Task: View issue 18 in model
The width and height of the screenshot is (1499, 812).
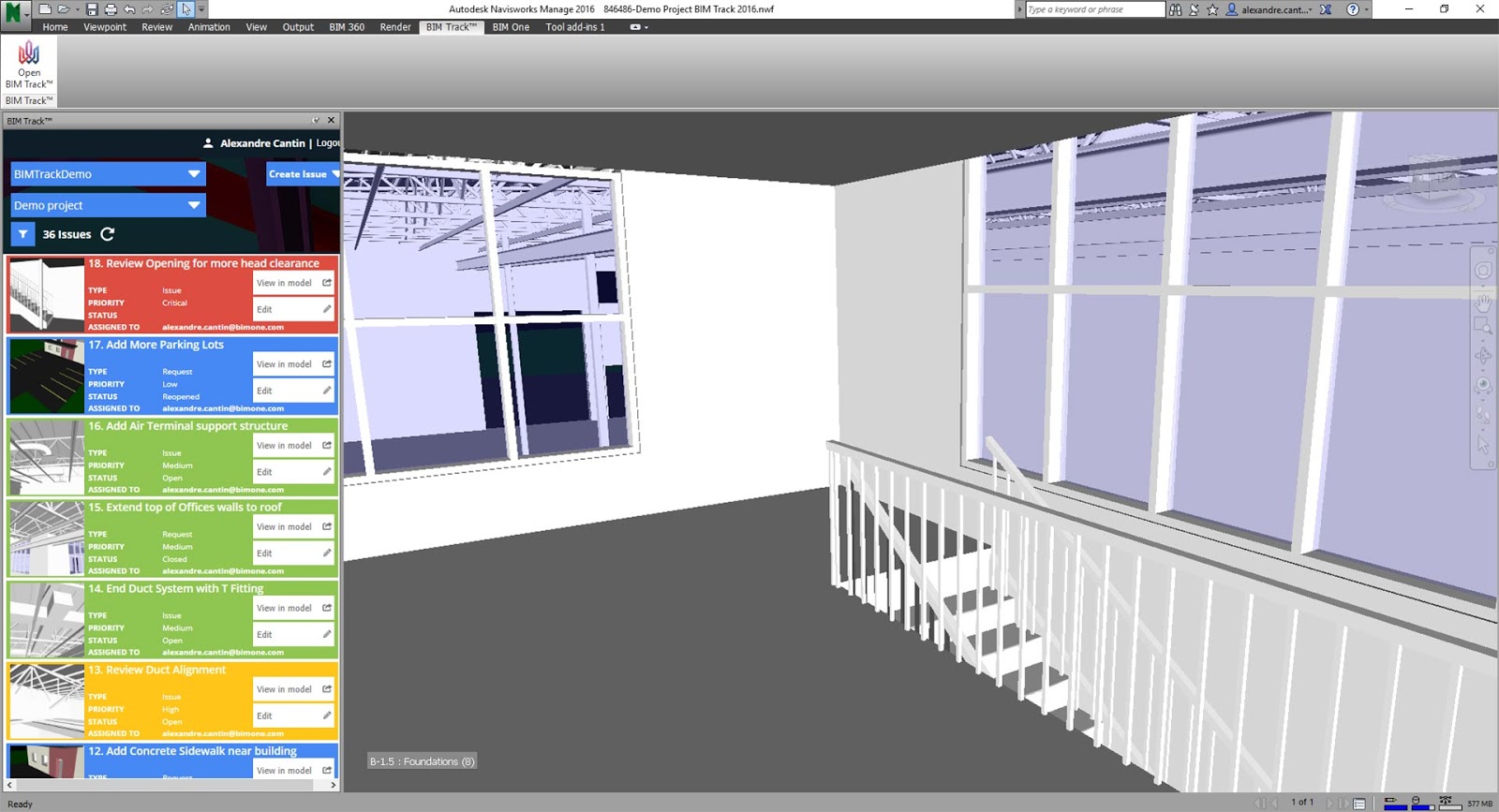Action: pyautogui.click(x=293, y=283)
